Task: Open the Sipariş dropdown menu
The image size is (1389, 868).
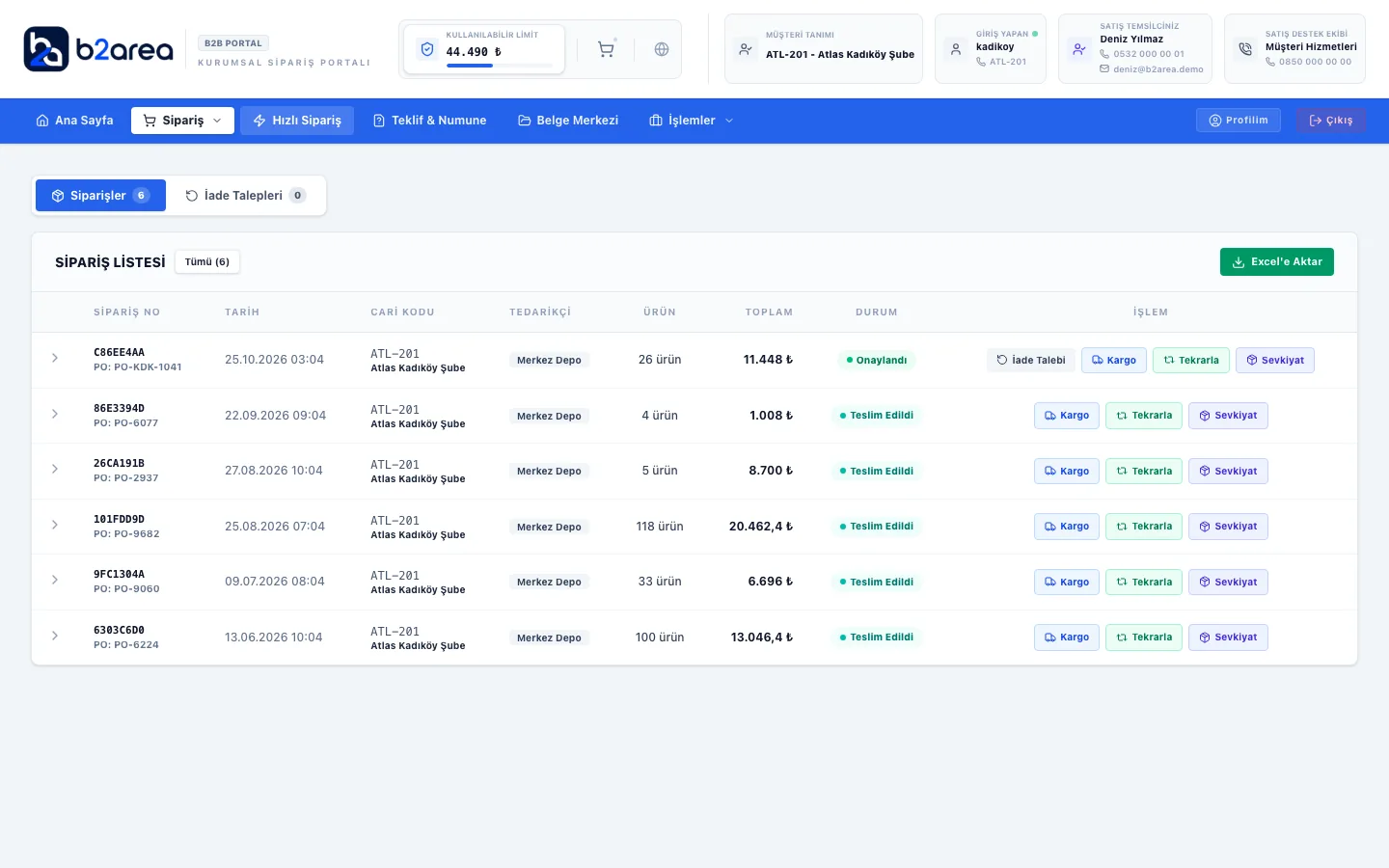Action: (x=182, y=121)
